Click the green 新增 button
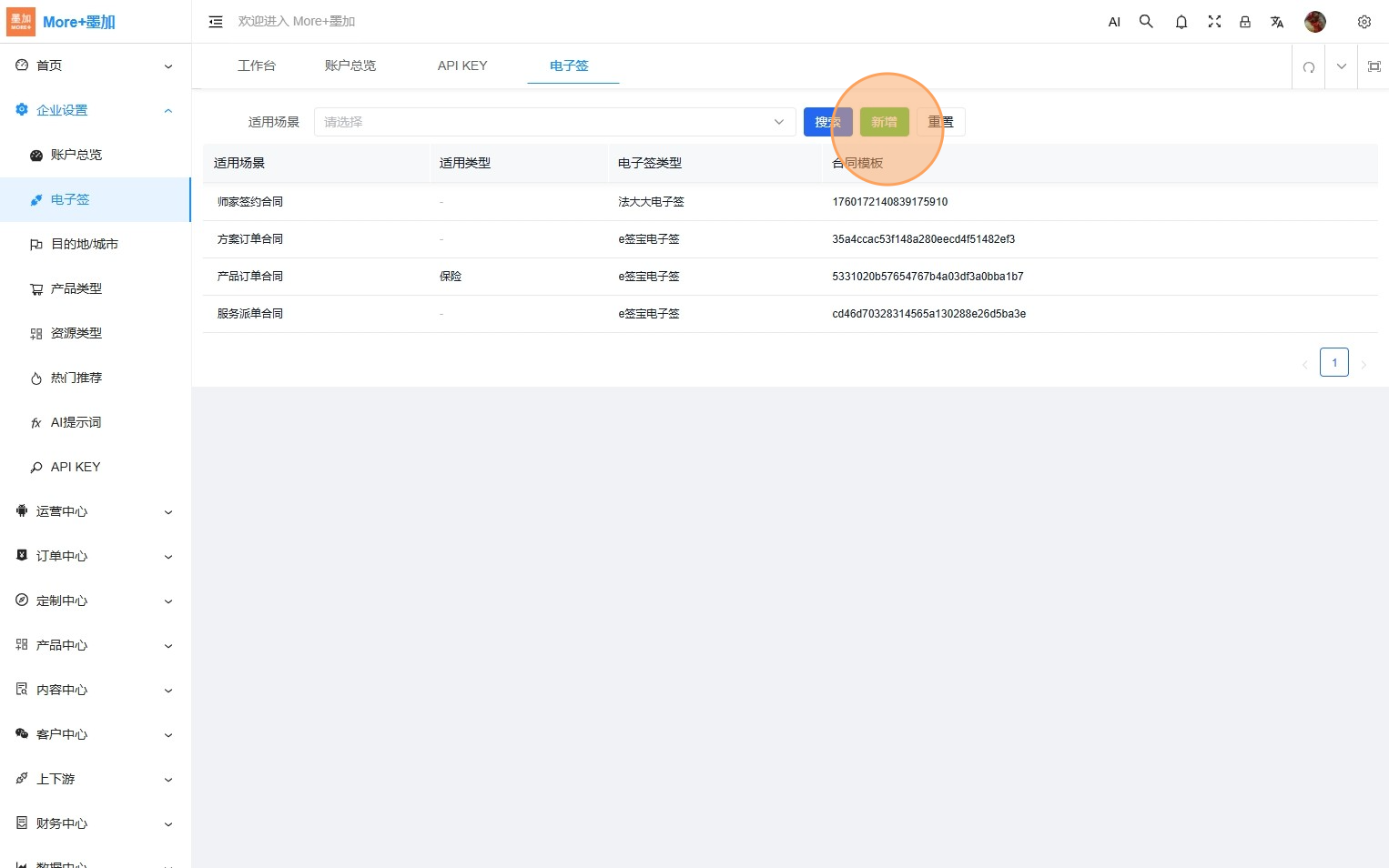The height and width of the screenshot is (868, 1389). click(884, 122)
